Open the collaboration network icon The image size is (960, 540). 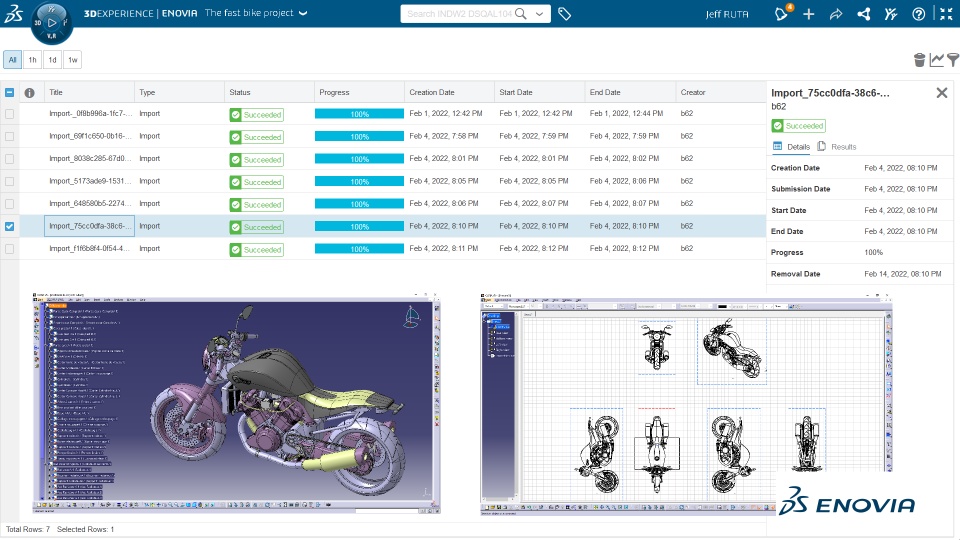[x=864, y=13]
